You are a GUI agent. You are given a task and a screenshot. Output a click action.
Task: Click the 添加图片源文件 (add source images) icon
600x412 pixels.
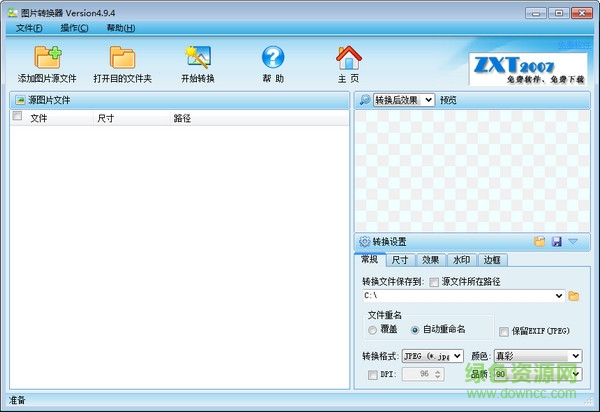[x=47, y=58]
